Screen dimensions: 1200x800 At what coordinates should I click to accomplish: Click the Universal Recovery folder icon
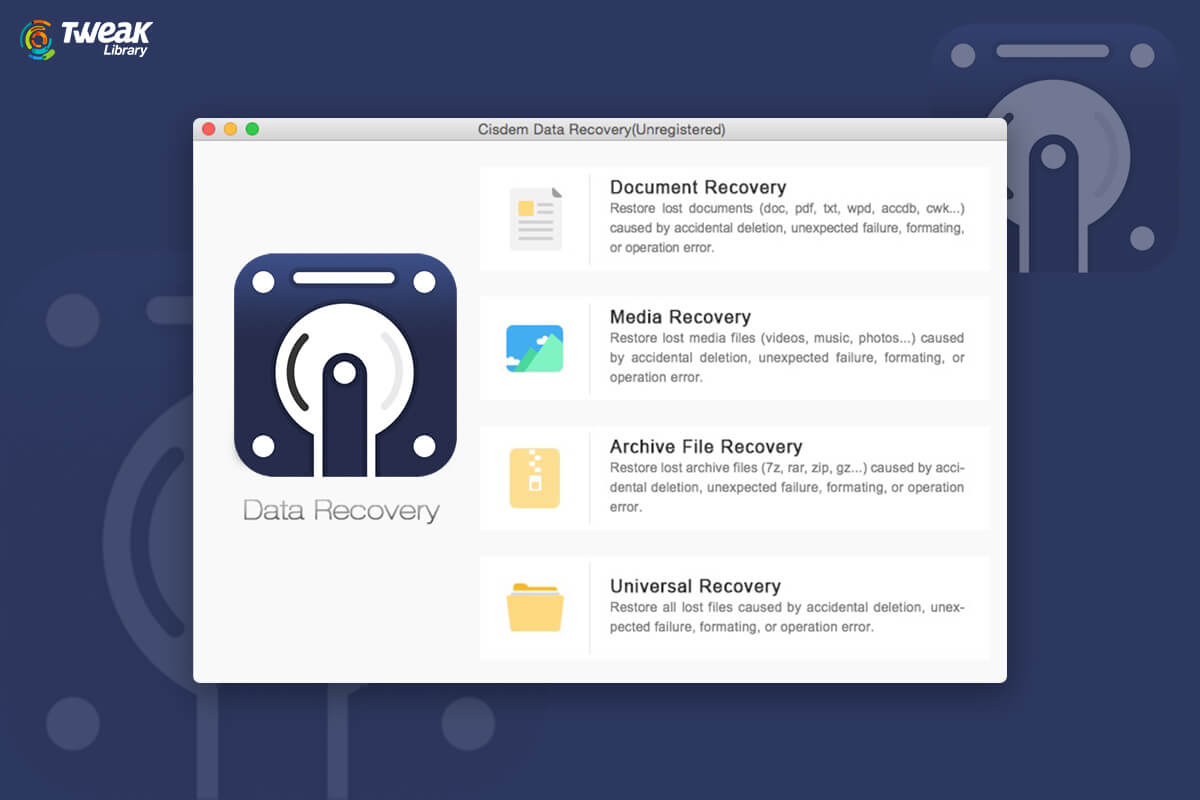pyautogui.click(x=536, y=607)
